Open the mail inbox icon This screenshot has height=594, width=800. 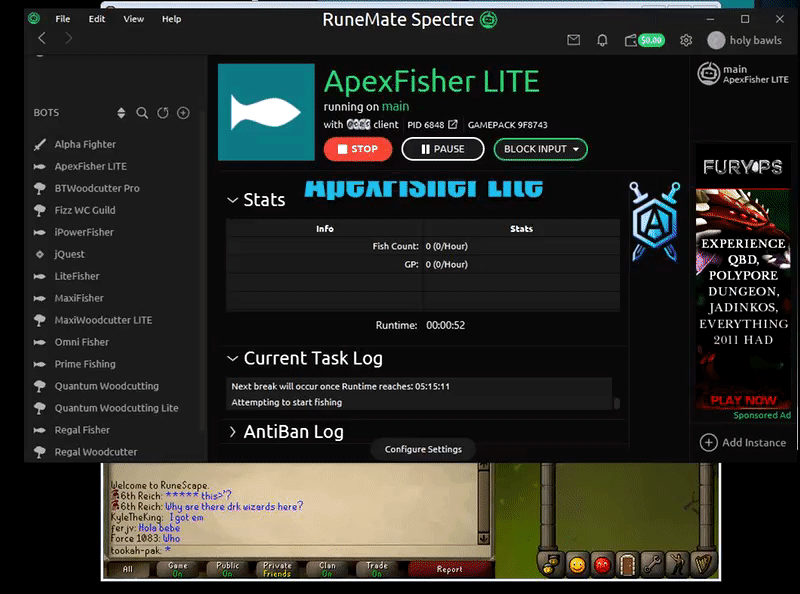point(573,40)
